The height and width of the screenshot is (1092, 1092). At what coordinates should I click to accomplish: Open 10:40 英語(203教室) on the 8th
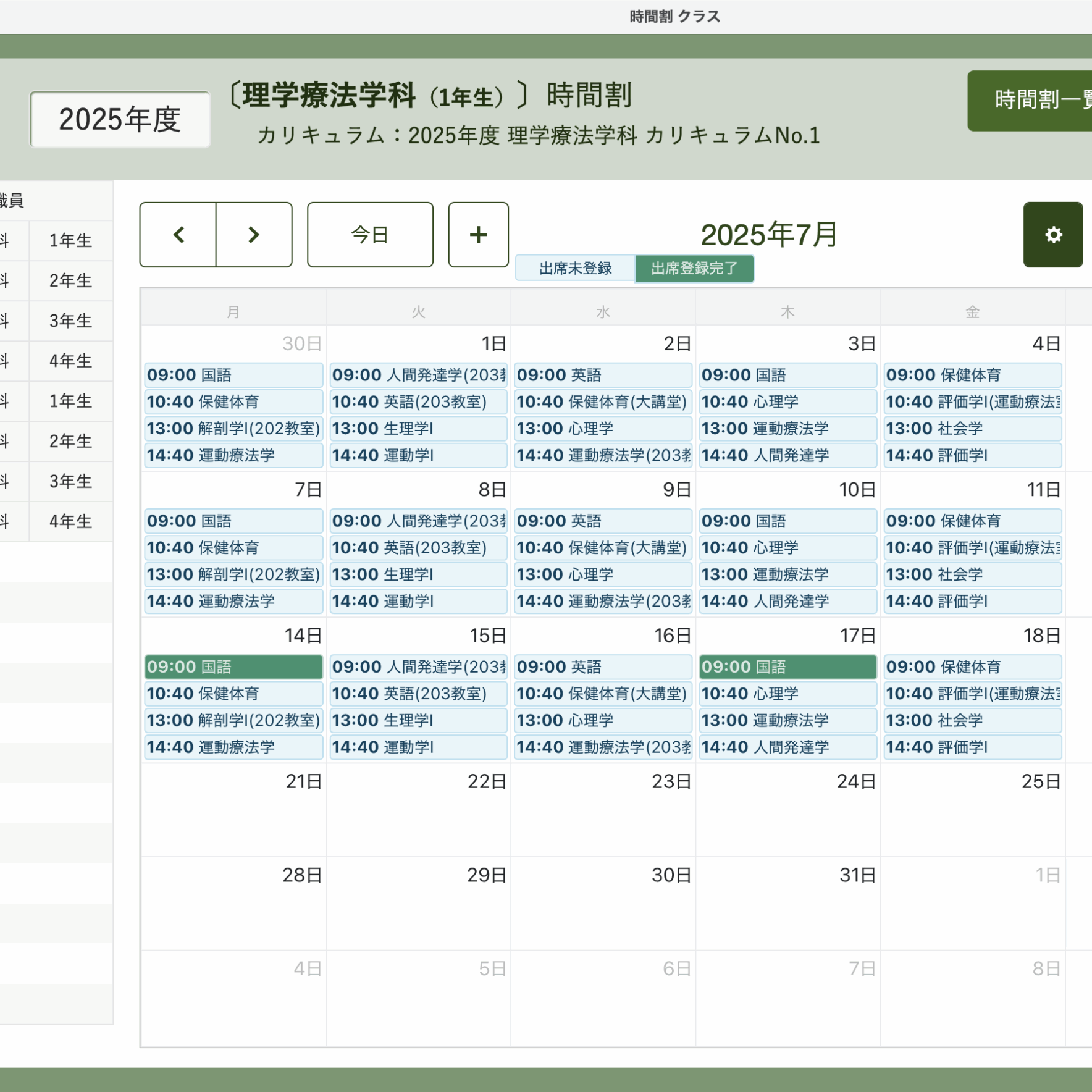[x=419, y=548]
